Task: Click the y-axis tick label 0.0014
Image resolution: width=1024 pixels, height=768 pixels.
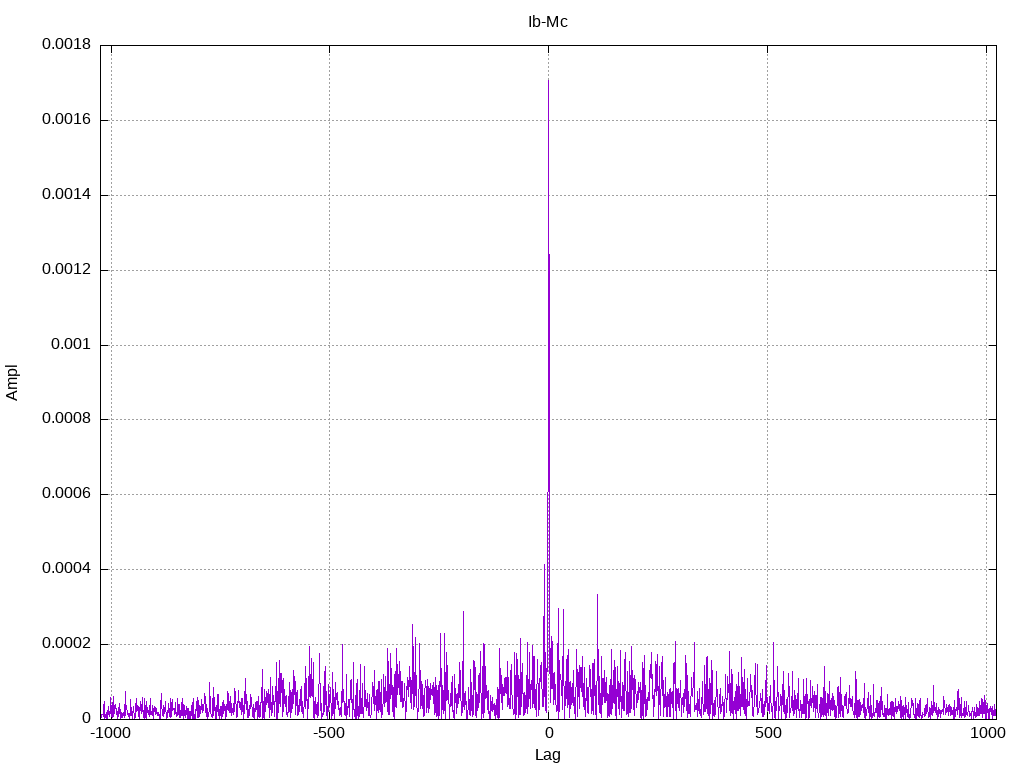Action: point(67,194)
